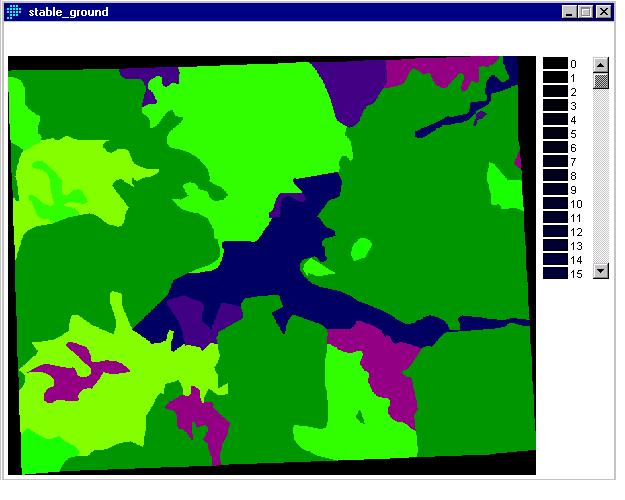Select the last visible legend swatch, 15

[555, 273]
